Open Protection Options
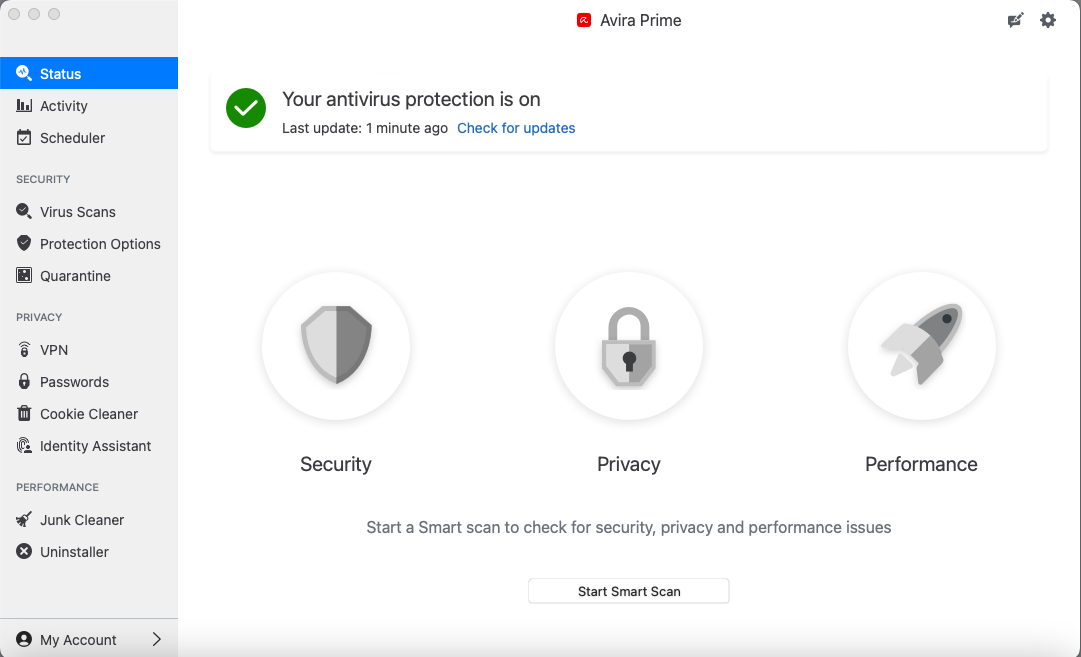 (x=100, y=244)
